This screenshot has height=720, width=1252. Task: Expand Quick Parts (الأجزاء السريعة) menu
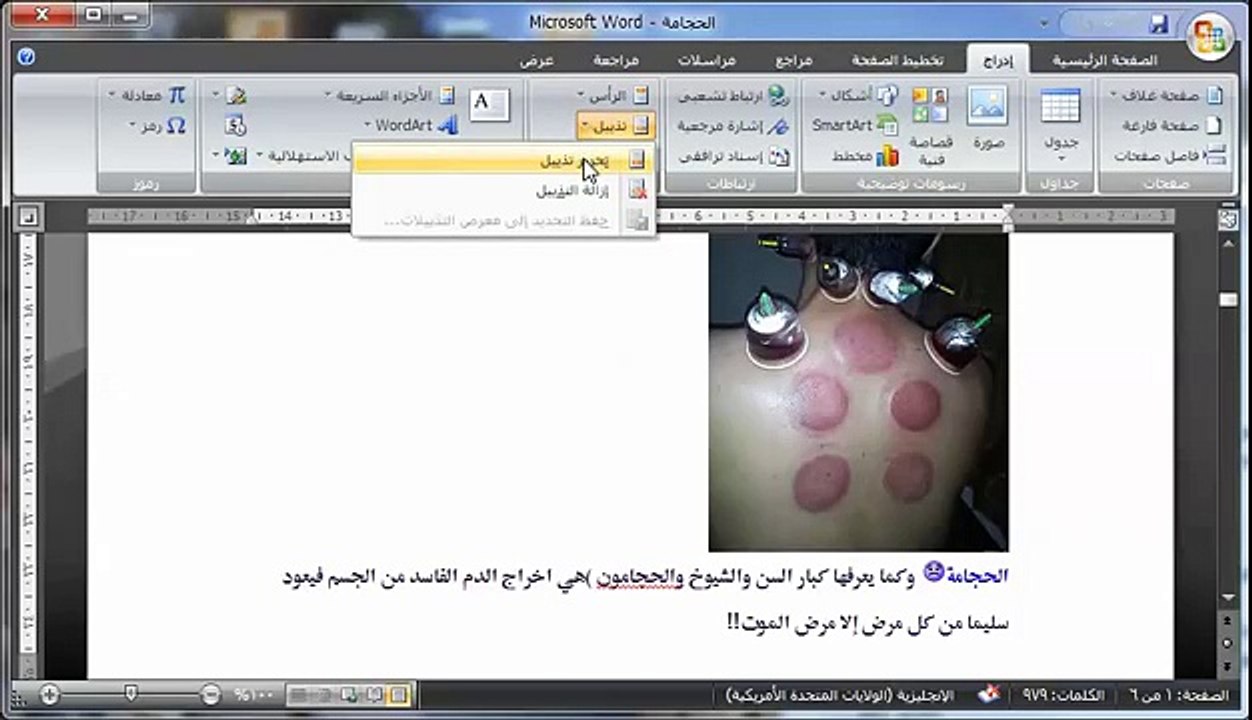pos(390,95)
